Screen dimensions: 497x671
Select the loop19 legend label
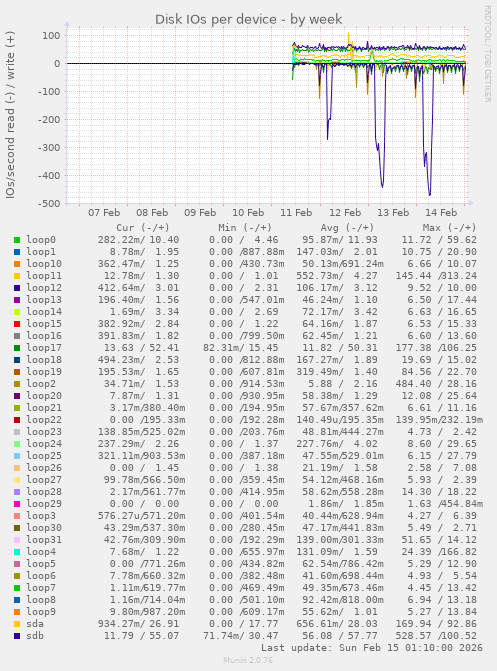44,372
